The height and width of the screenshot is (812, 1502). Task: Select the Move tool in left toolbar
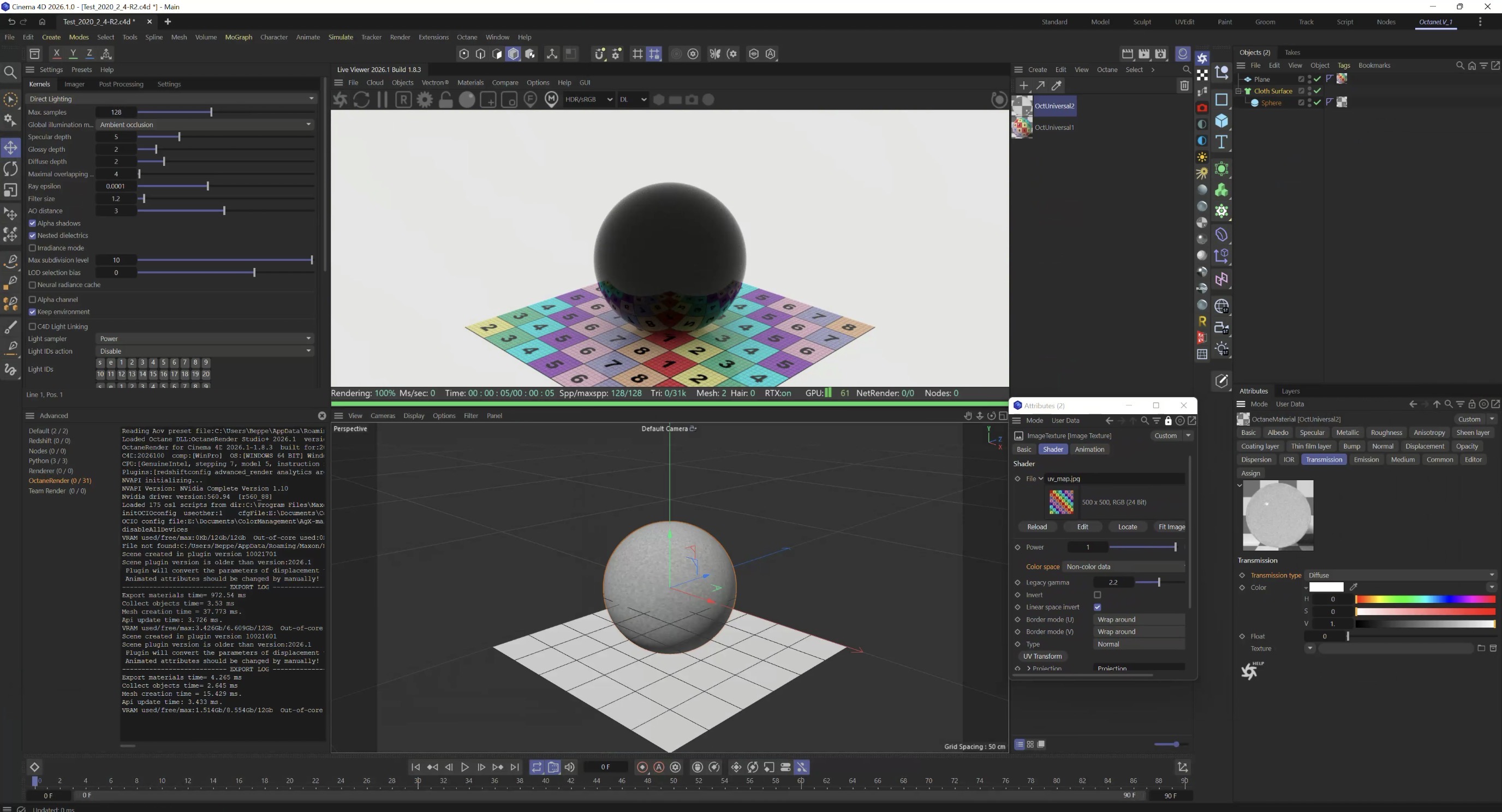click(10, 147)
